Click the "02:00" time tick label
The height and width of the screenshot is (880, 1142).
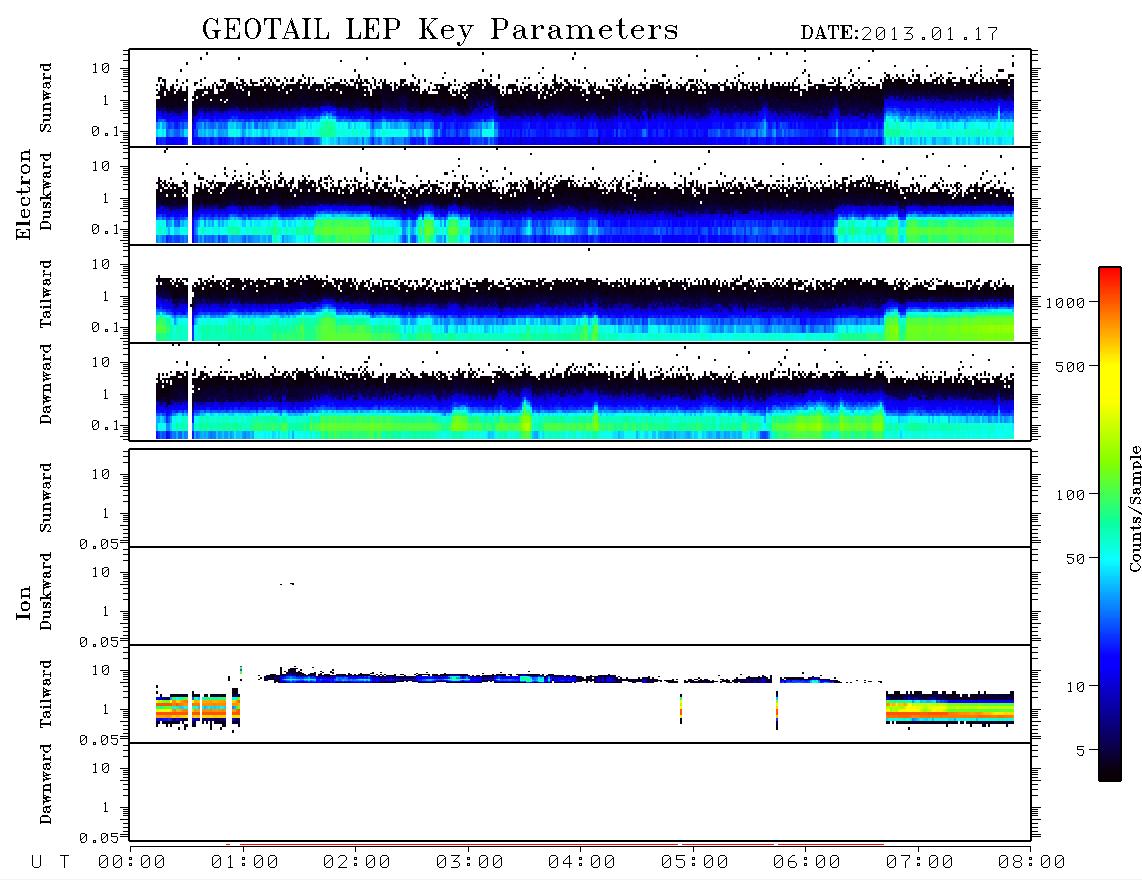pyautogui.click(x=357, y=863)
